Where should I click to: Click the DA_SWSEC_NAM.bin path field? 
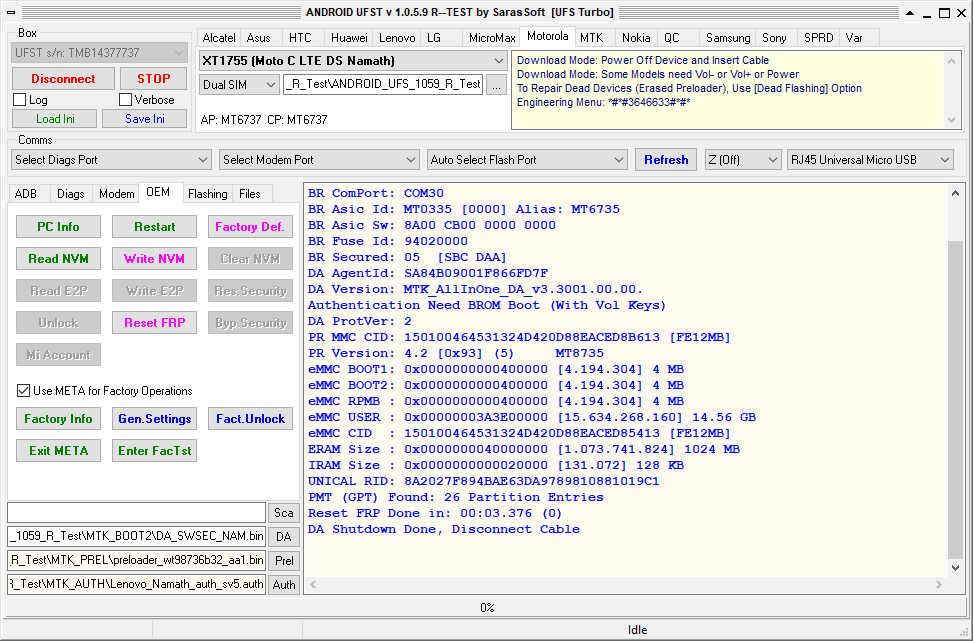(137, 536)
